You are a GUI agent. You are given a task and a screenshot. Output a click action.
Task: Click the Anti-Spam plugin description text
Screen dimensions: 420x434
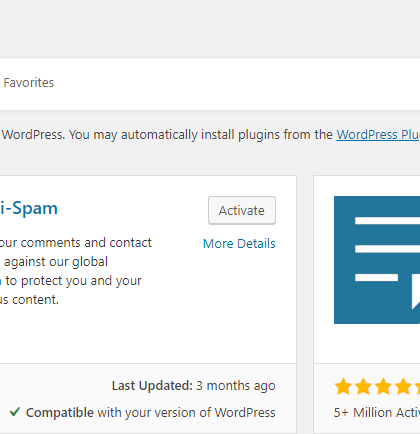click(76, 271)
